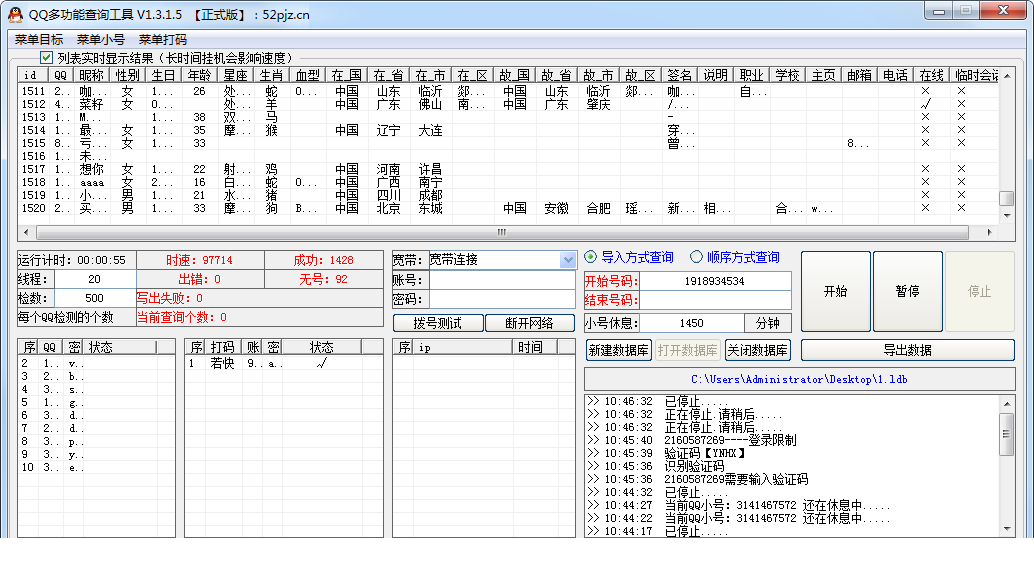Click the 账号 input field

click(502, 280)
